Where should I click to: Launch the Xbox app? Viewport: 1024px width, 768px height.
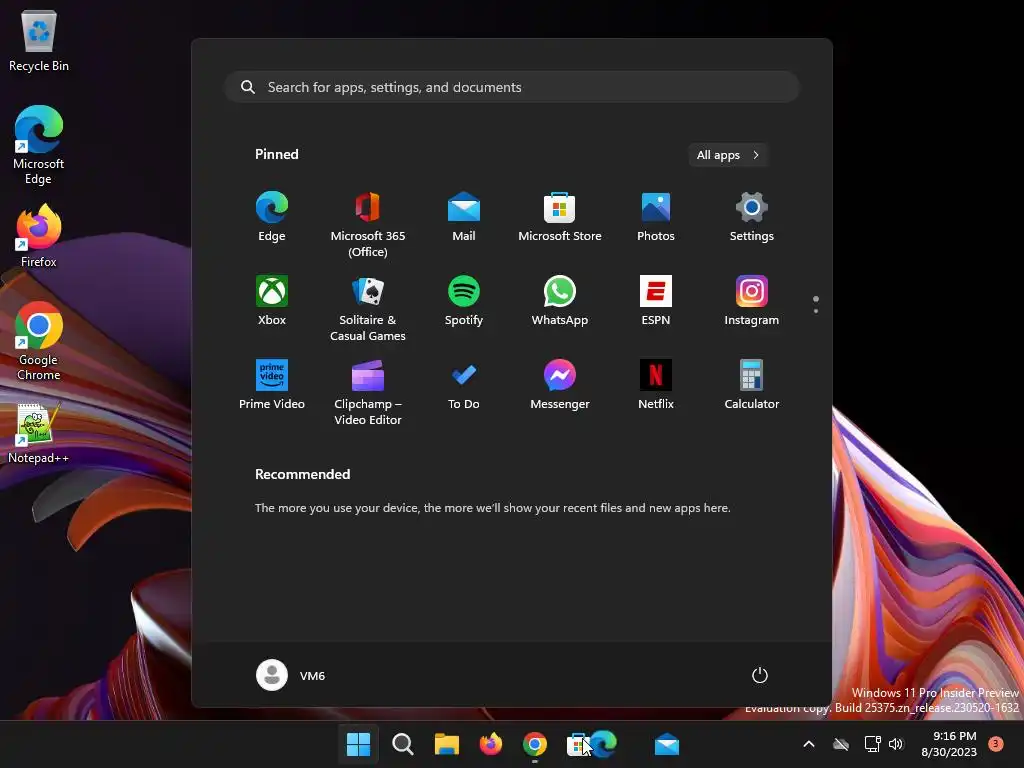[x=272, y=301]
